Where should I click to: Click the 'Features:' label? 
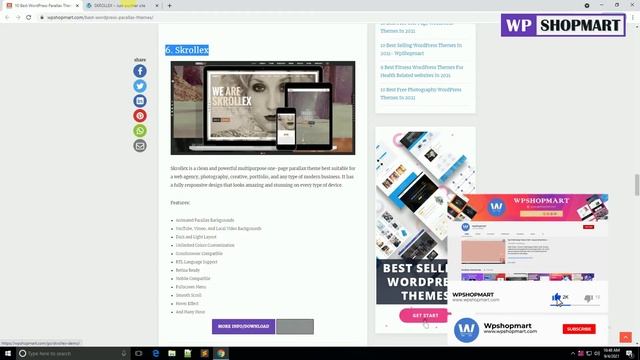(x=180, y=203)
